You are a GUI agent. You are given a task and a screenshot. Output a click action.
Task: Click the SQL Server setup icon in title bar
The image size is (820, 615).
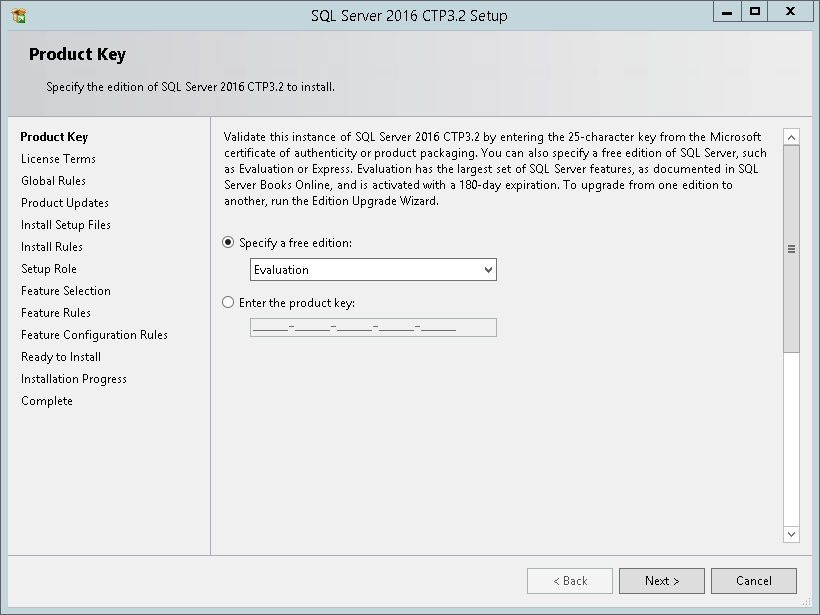[x=19, y=16]
